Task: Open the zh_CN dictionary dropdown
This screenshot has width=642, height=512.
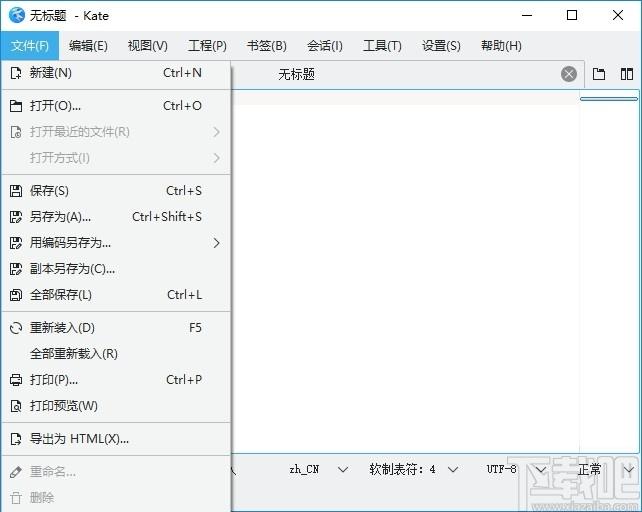Action: pos(319,469)
